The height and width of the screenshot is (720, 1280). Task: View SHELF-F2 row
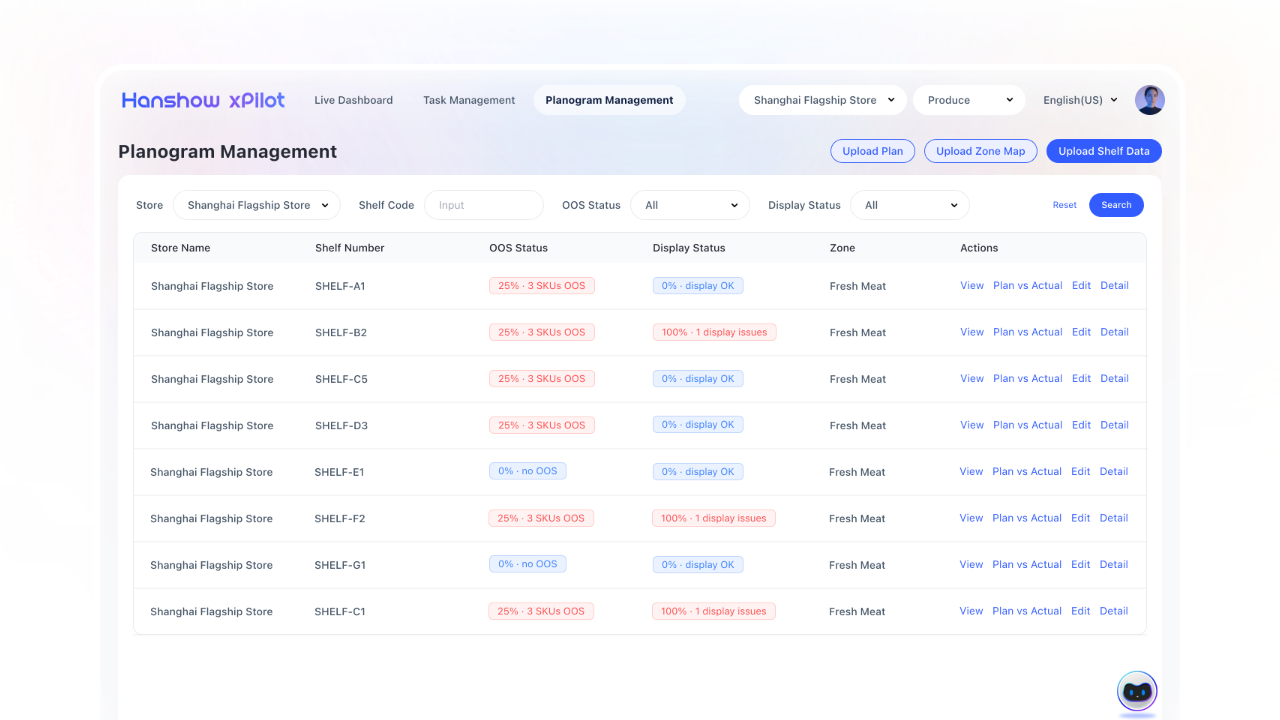(971, 518)
